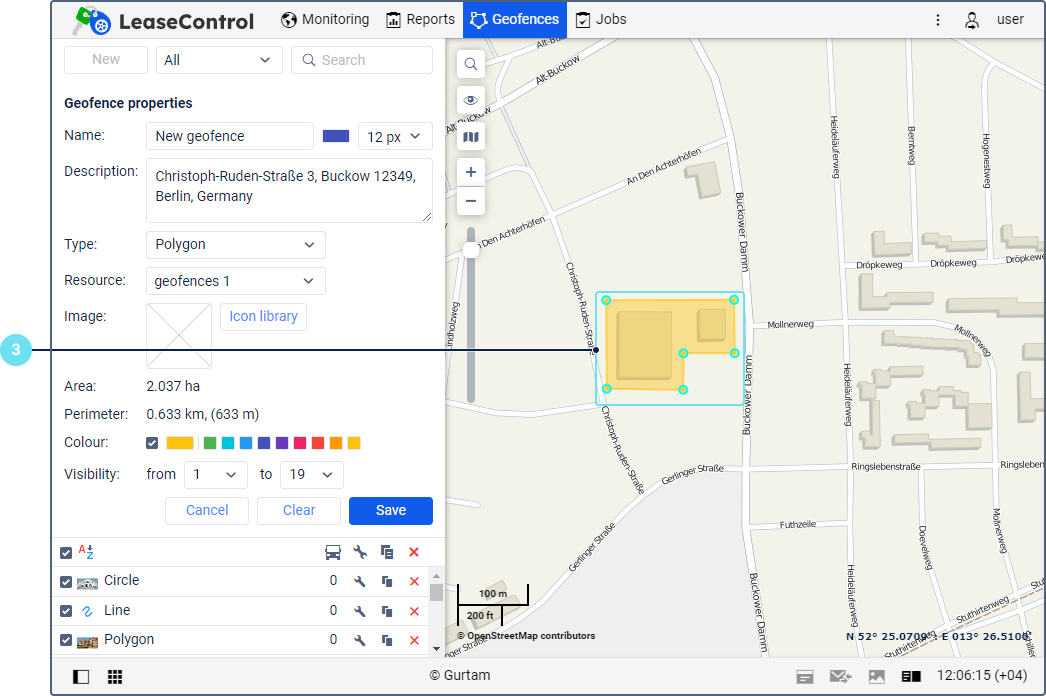Click the wrench icon for Circle geofence
The width and height of the screenshot is (1046, 696).
(360, 581)
